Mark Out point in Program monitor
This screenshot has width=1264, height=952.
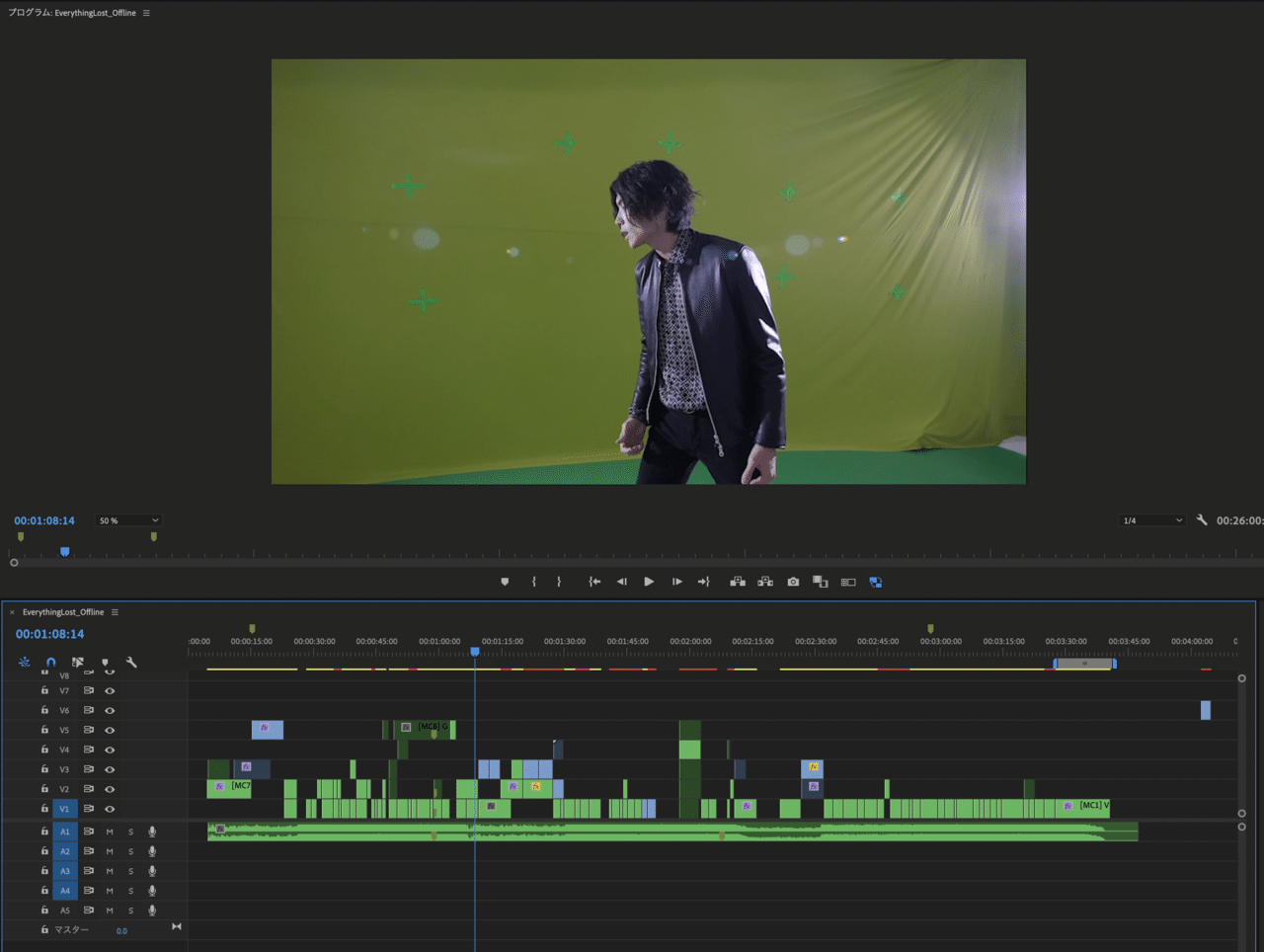(559, 582)
